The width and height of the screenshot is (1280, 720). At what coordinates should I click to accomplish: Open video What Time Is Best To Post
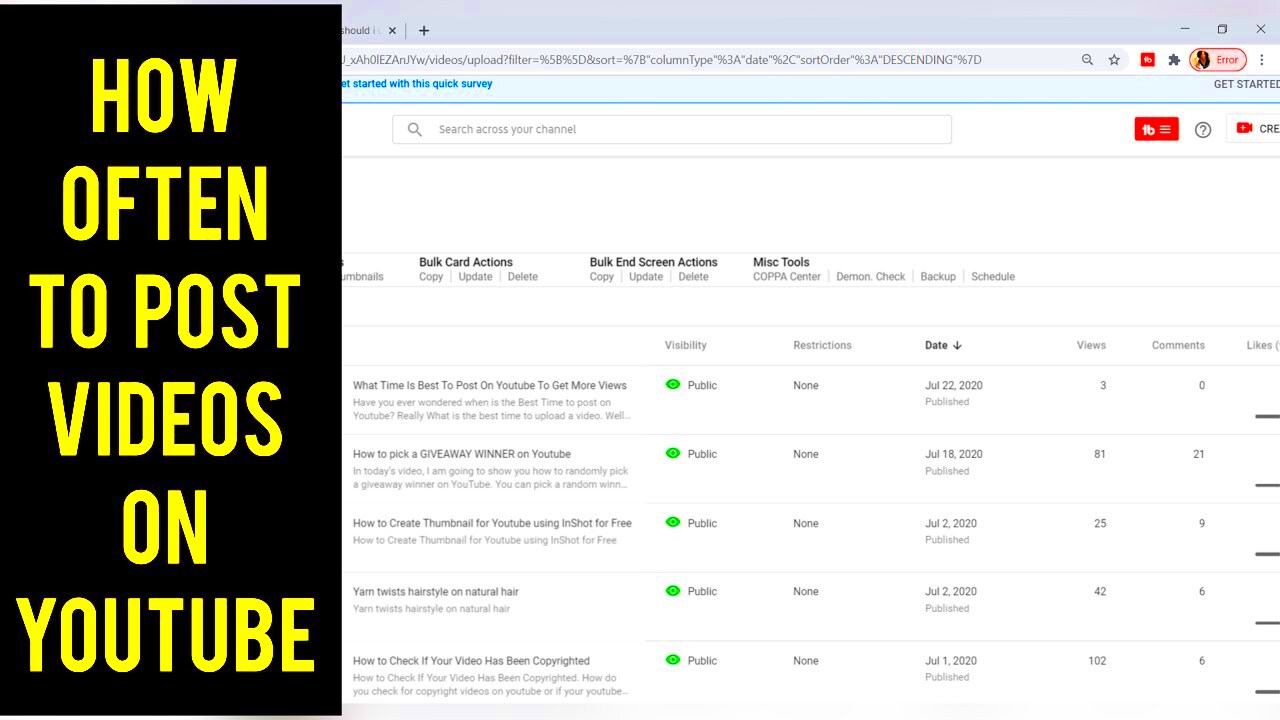pos(490,385)
